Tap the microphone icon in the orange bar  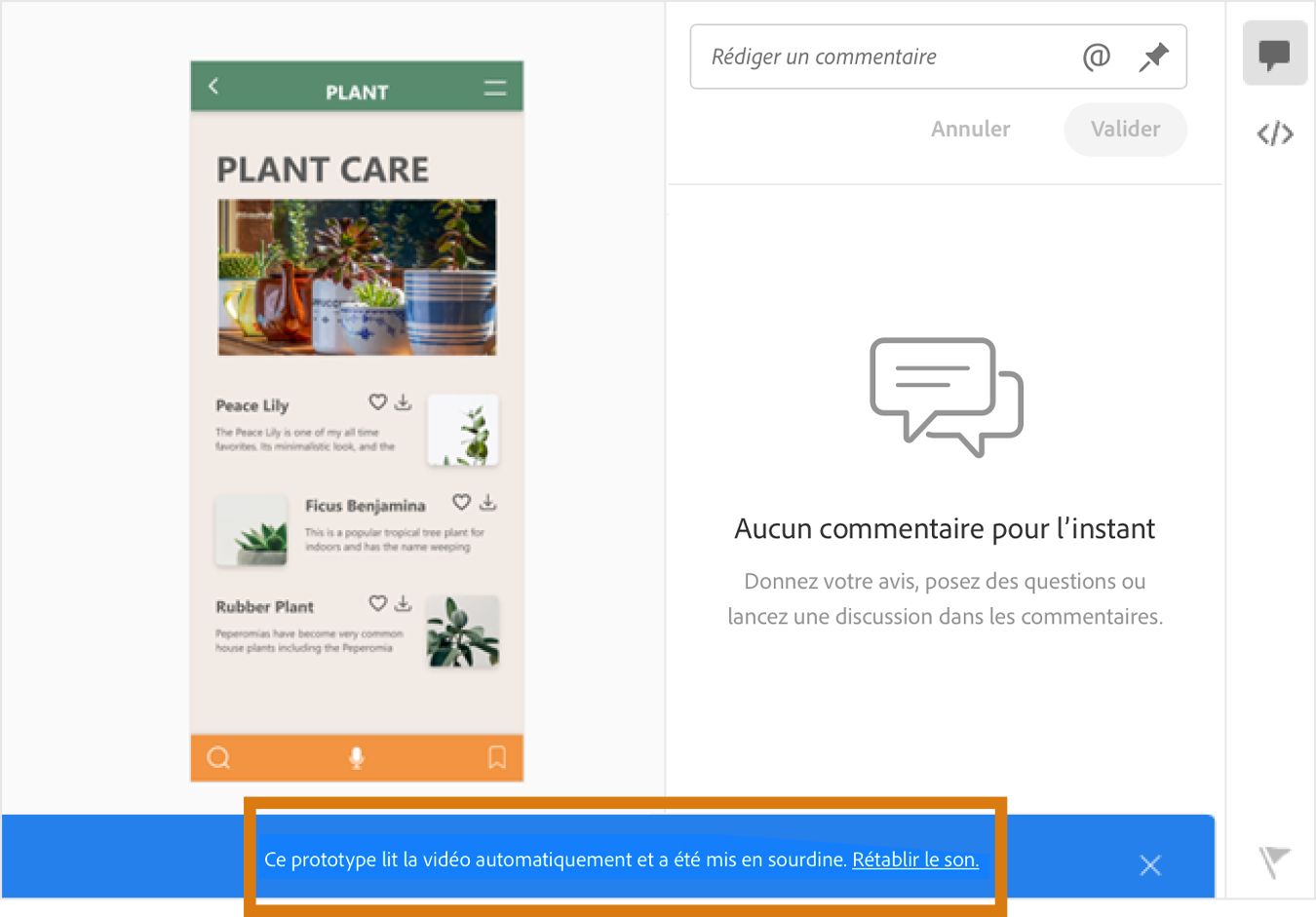357,757
